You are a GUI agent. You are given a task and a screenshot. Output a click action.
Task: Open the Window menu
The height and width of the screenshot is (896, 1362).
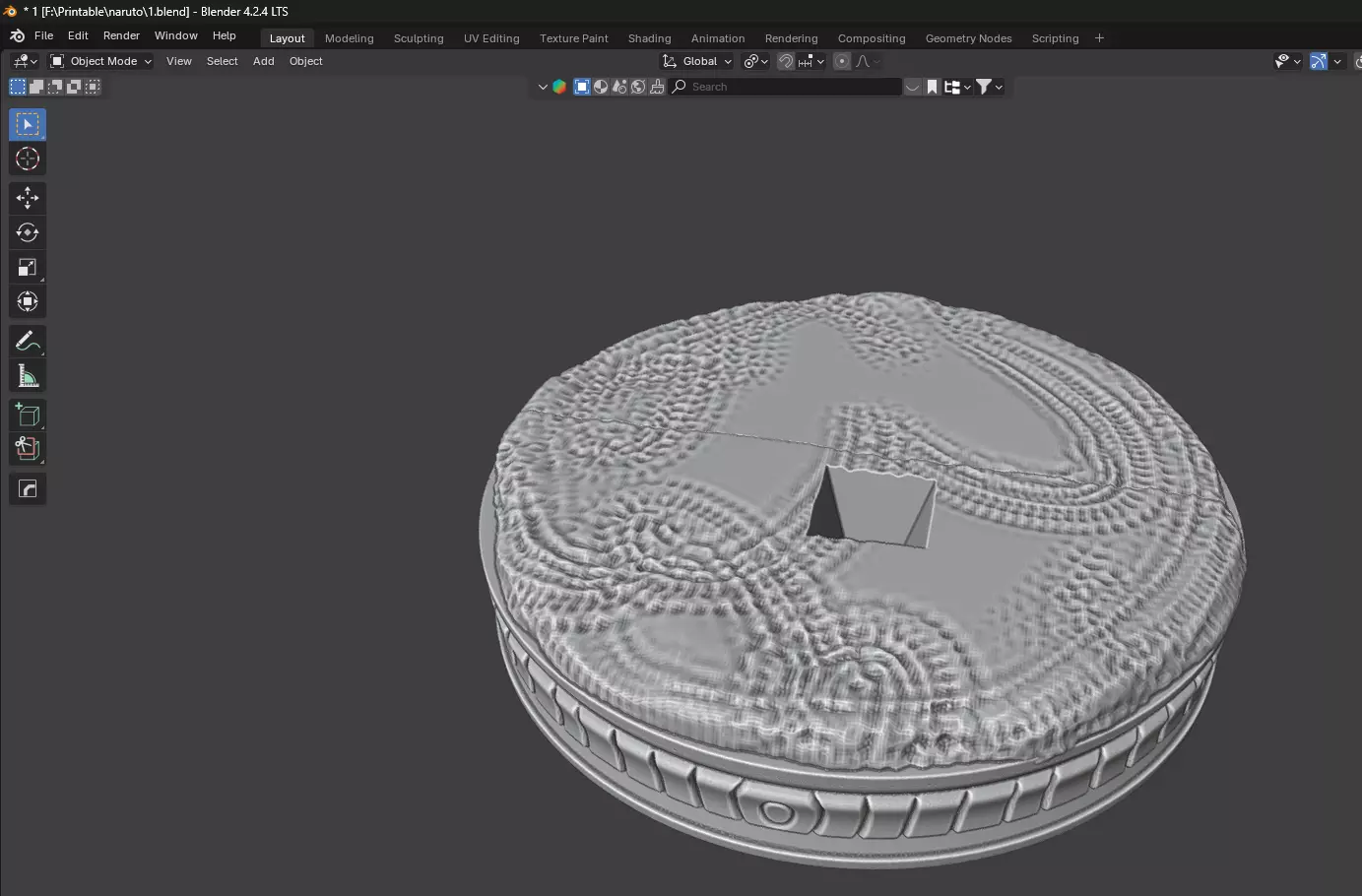pos(175,35)
